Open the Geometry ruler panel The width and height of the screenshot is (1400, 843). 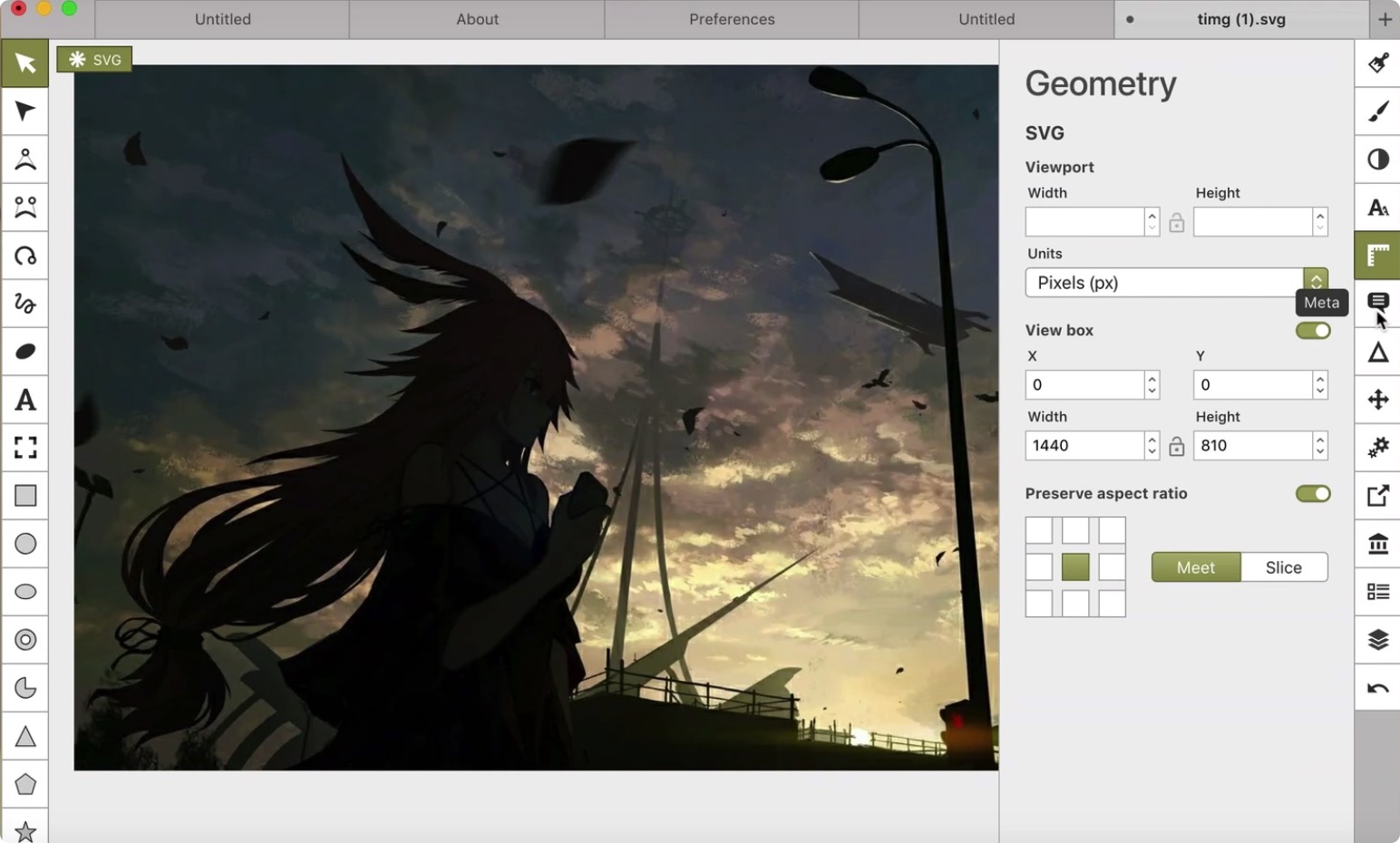coord(1377,256)
